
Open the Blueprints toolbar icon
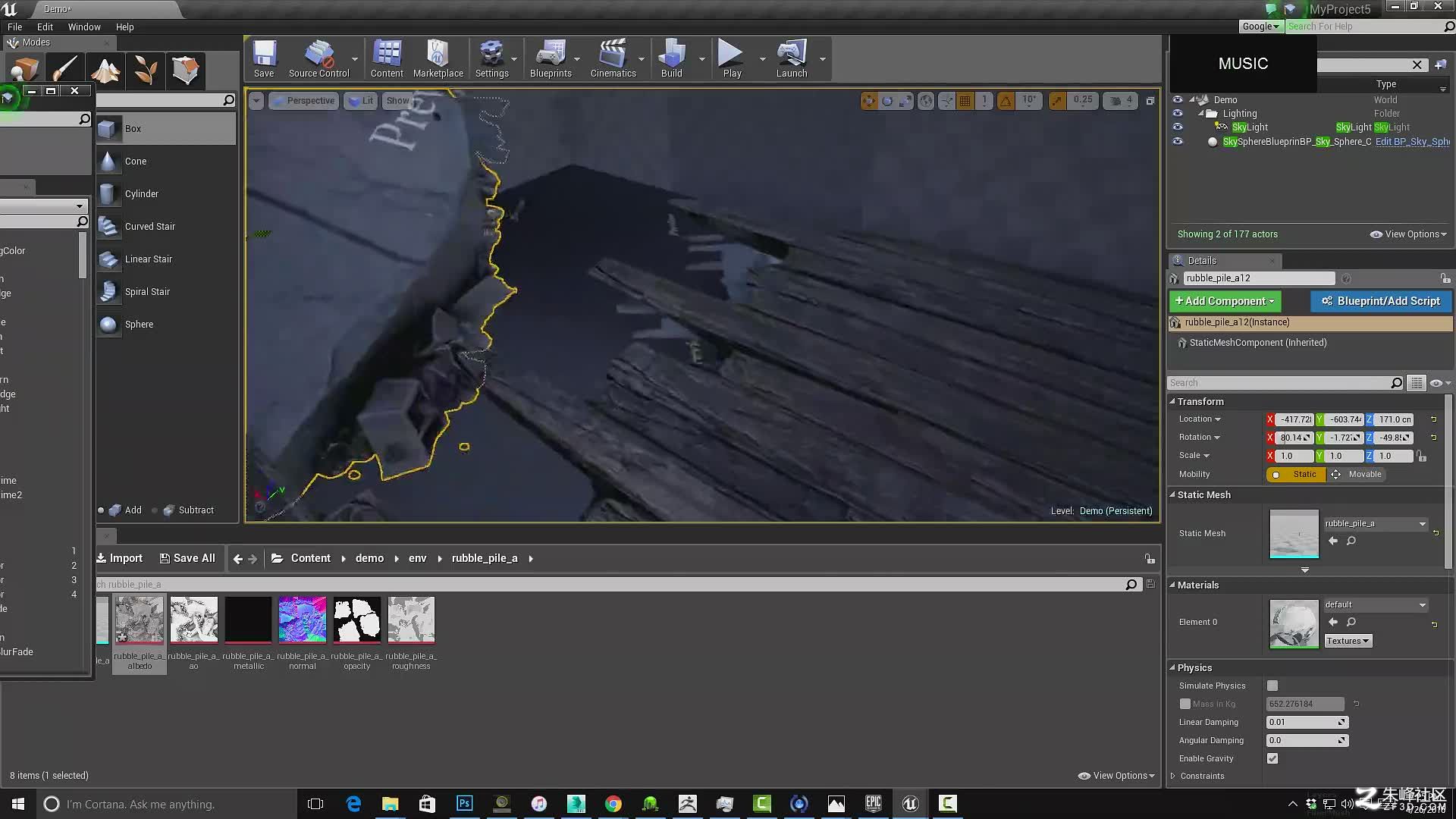[551, 58]
